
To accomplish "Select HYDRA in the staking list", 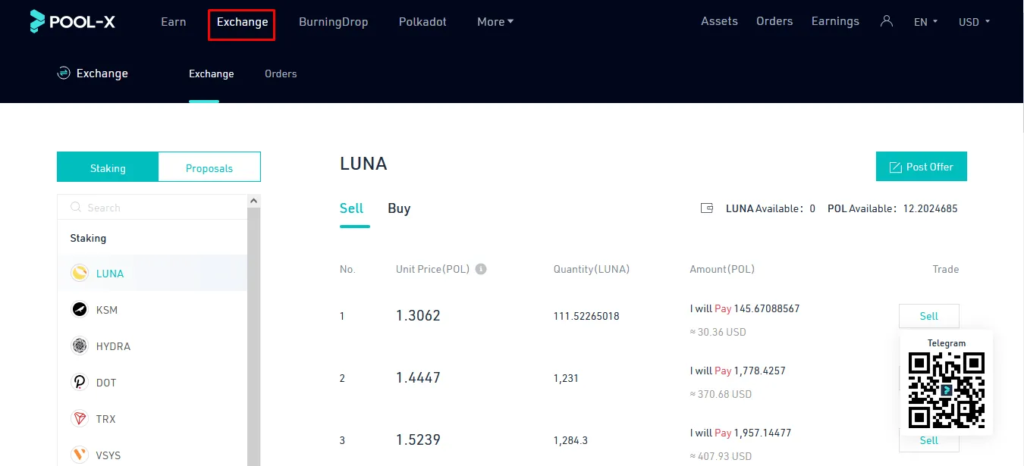I will click(x=152, y=346).
